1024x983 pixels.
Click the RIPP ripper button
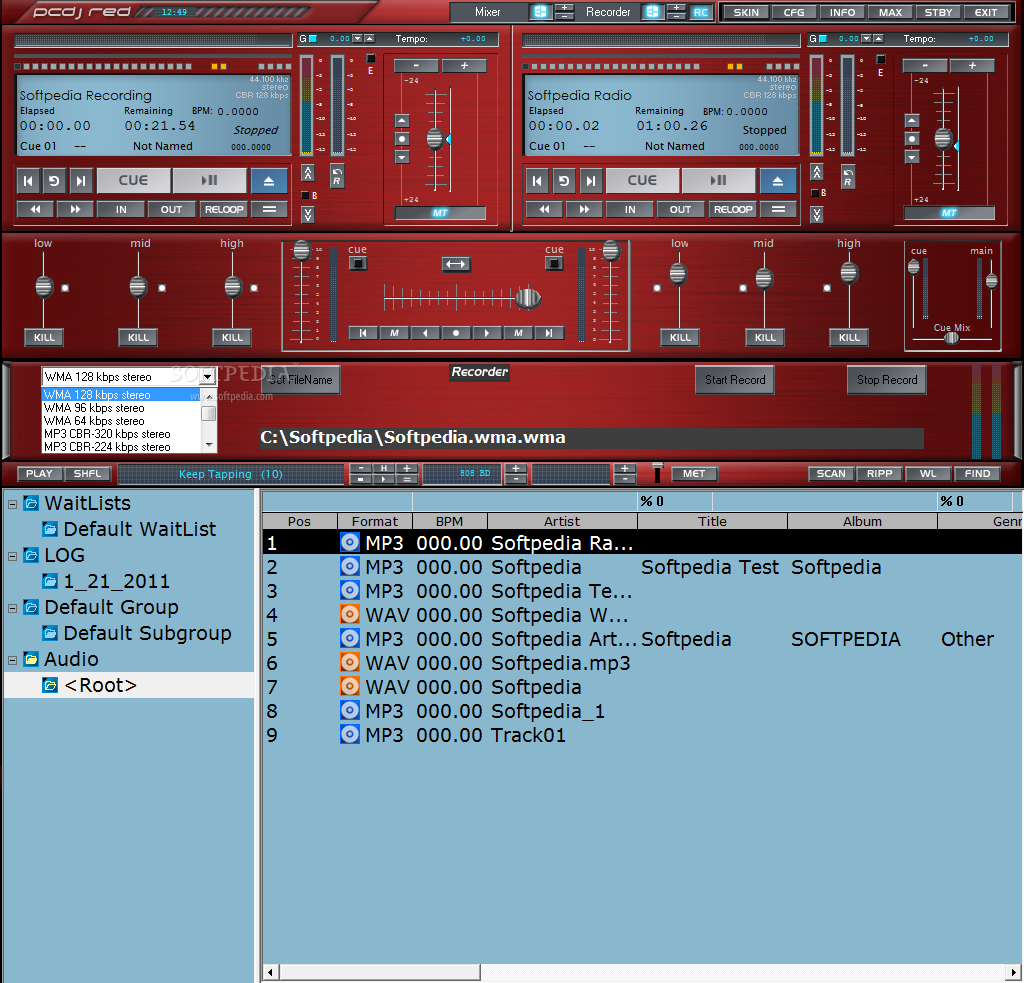880,474
